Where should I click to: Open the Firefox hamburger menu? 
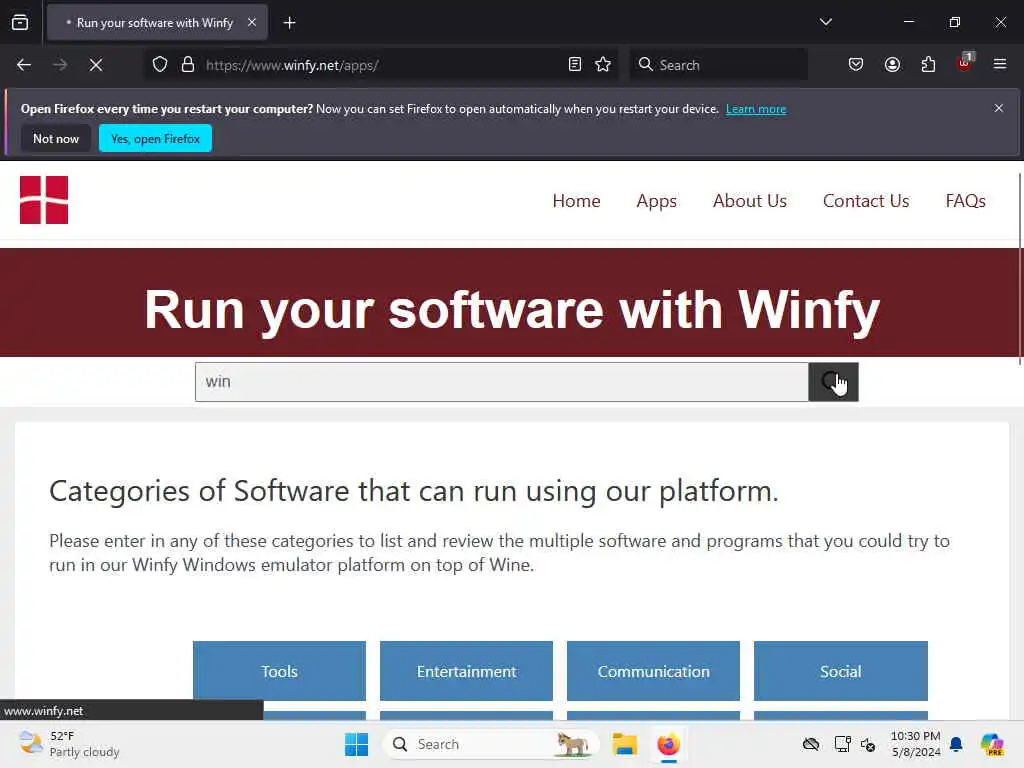pyautogui.click(x=1000, y=65)
